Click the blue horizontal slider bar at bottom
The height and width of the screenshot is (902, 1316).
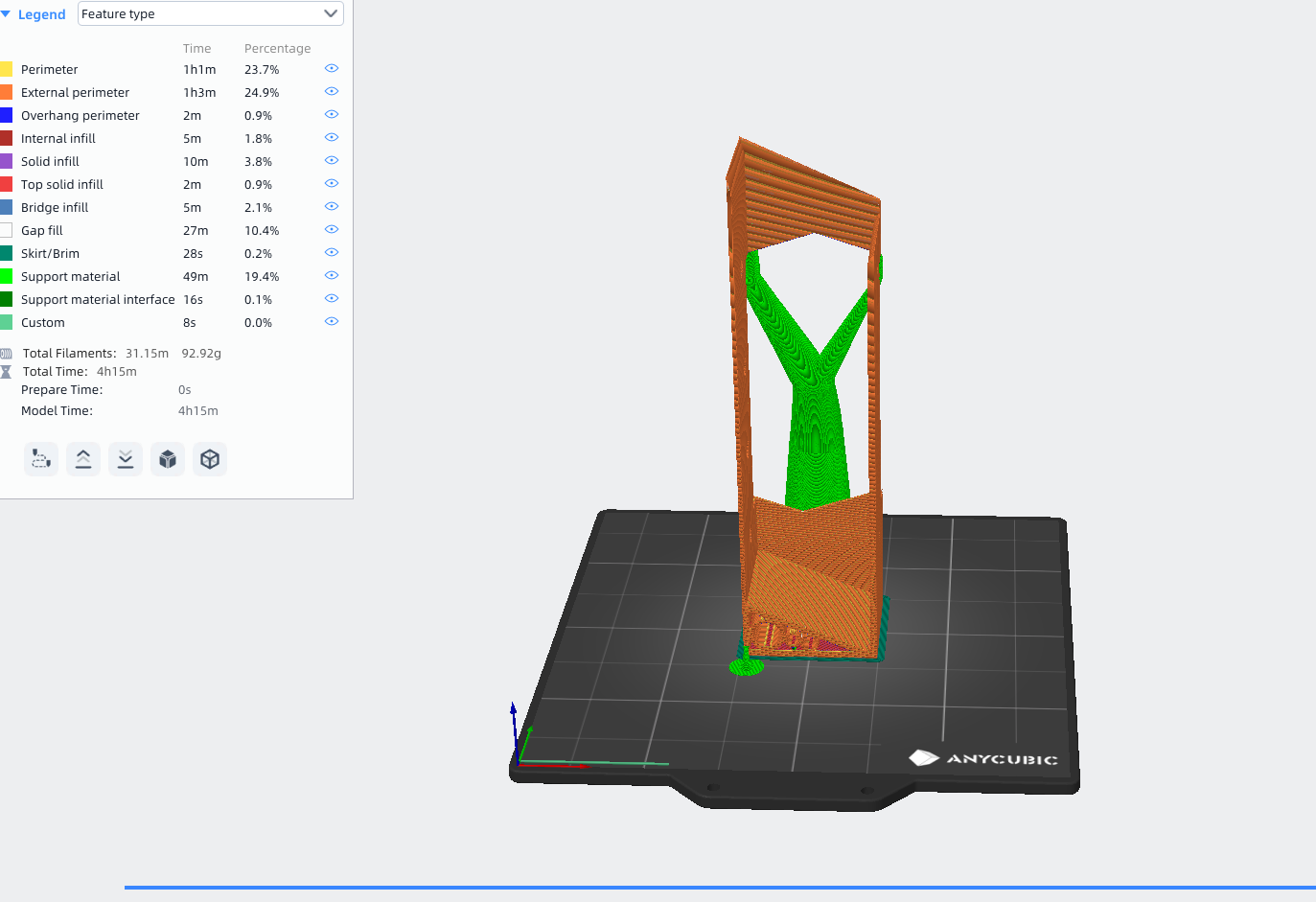720,888
